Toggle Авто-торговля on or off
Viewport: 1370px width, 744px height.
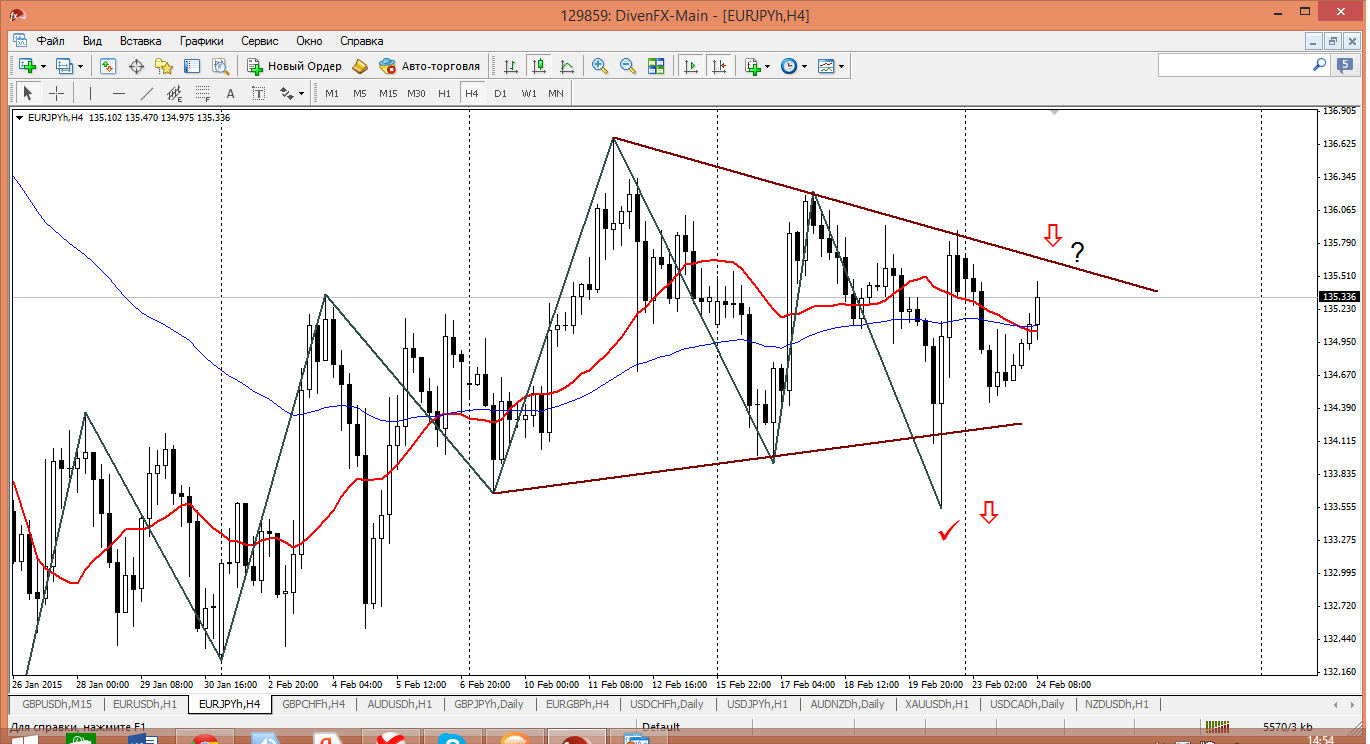click(429, 66)
